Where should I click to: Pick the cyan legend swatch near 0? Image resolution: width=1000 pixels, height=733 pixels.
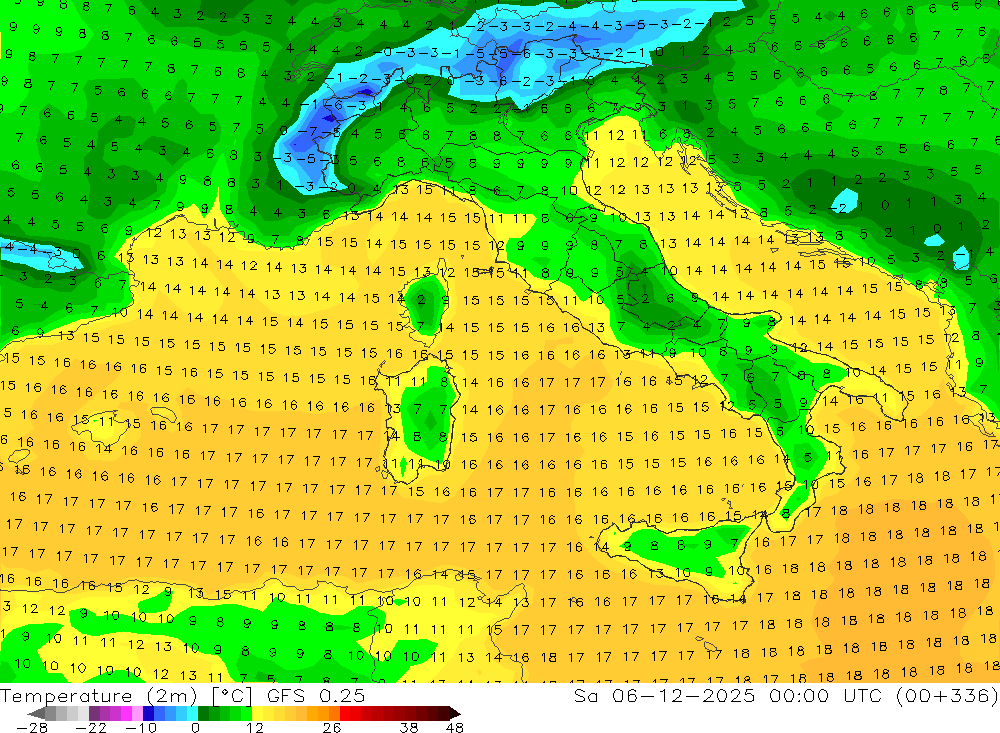click(x=192, y=713)
